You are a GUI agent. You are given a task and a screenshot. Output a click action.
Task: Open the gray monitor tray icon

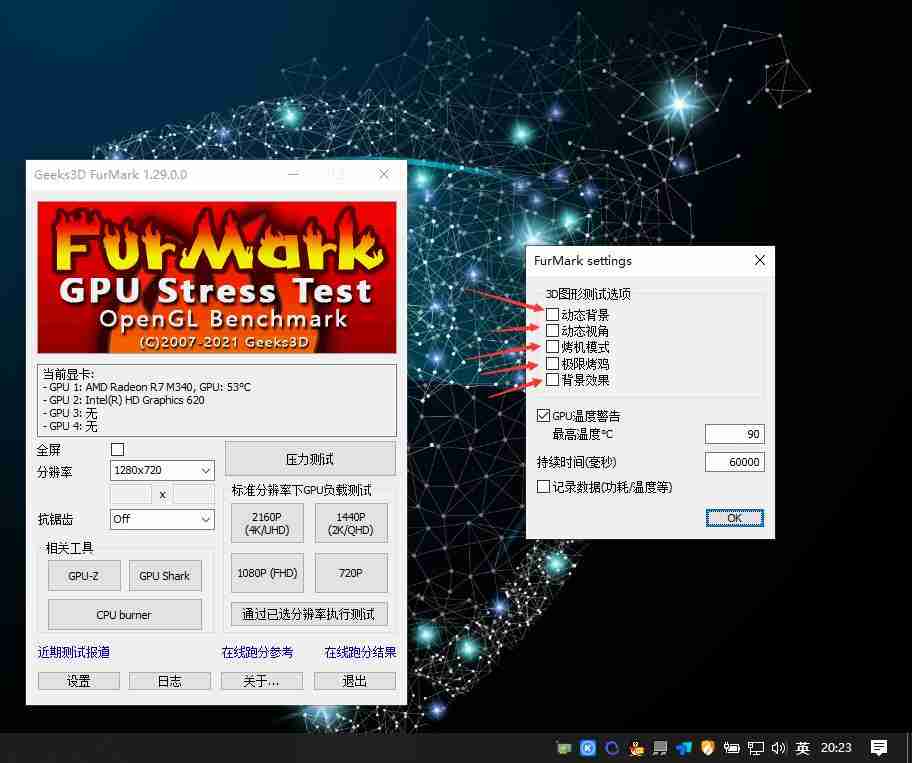[660, 748]
